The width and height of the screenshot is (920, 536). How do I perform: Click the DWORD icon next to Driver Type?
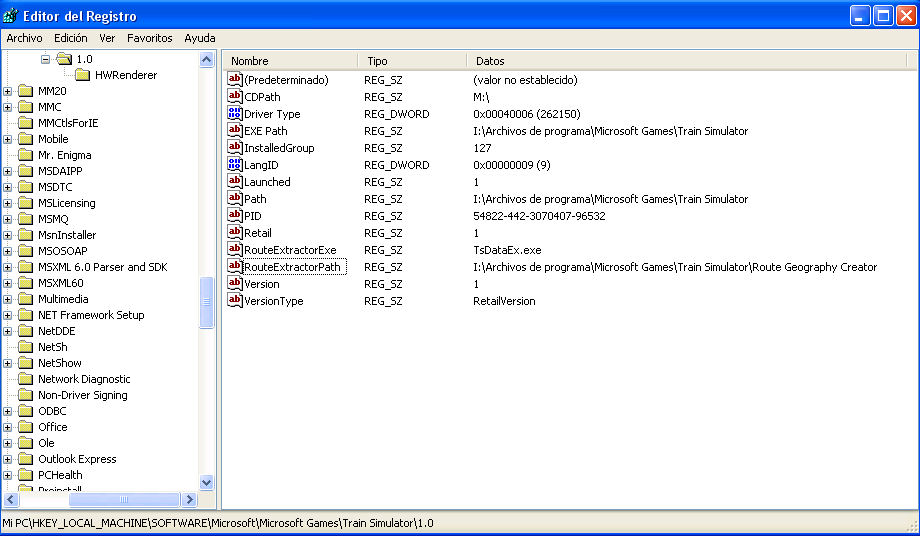coord(235,114)
